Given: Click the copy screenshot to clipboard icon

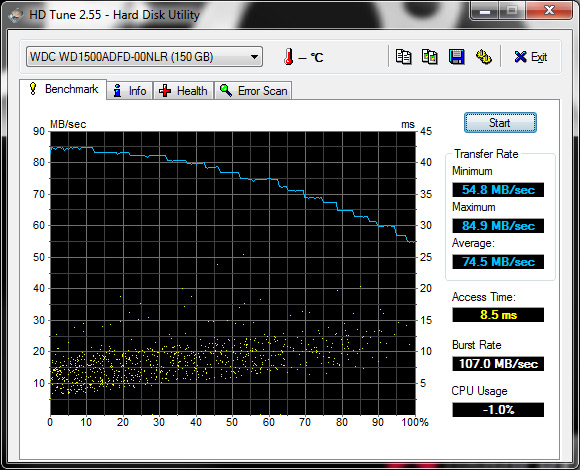Looking at the screenshot, I should 430,57.
